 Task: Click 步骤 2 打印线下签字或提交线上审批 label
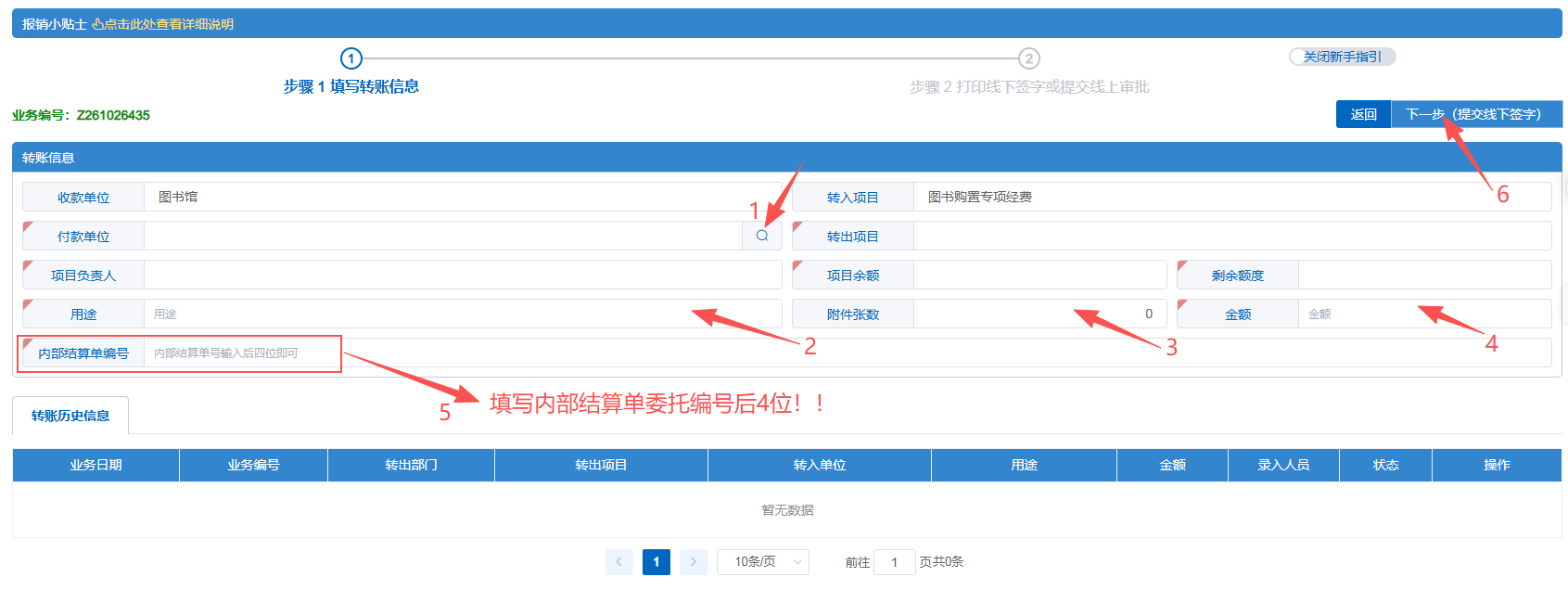coord(1029,86)
